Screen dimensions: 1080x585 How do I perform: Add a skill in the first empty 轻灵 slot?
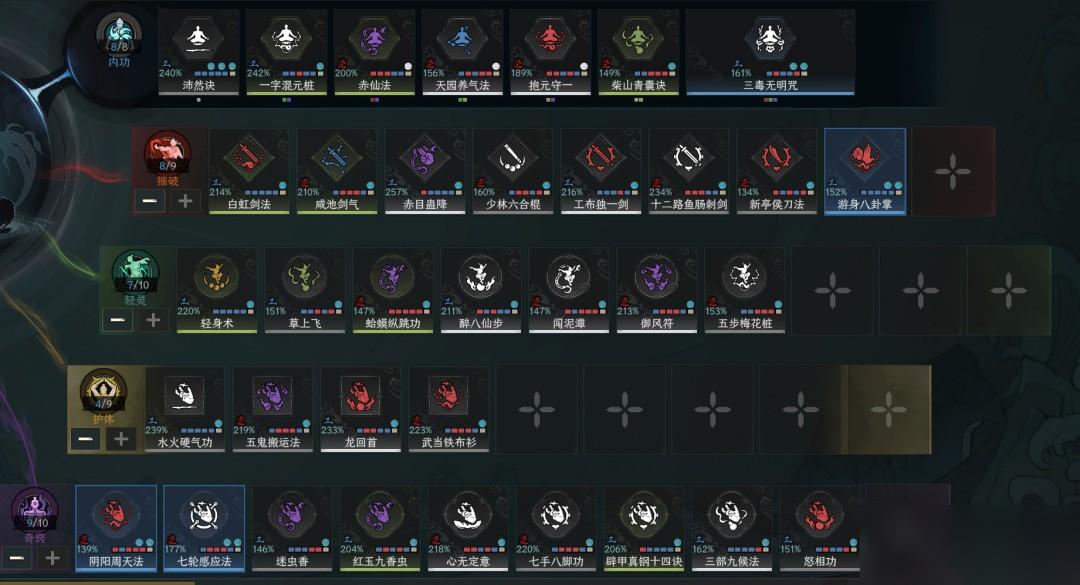833,290
